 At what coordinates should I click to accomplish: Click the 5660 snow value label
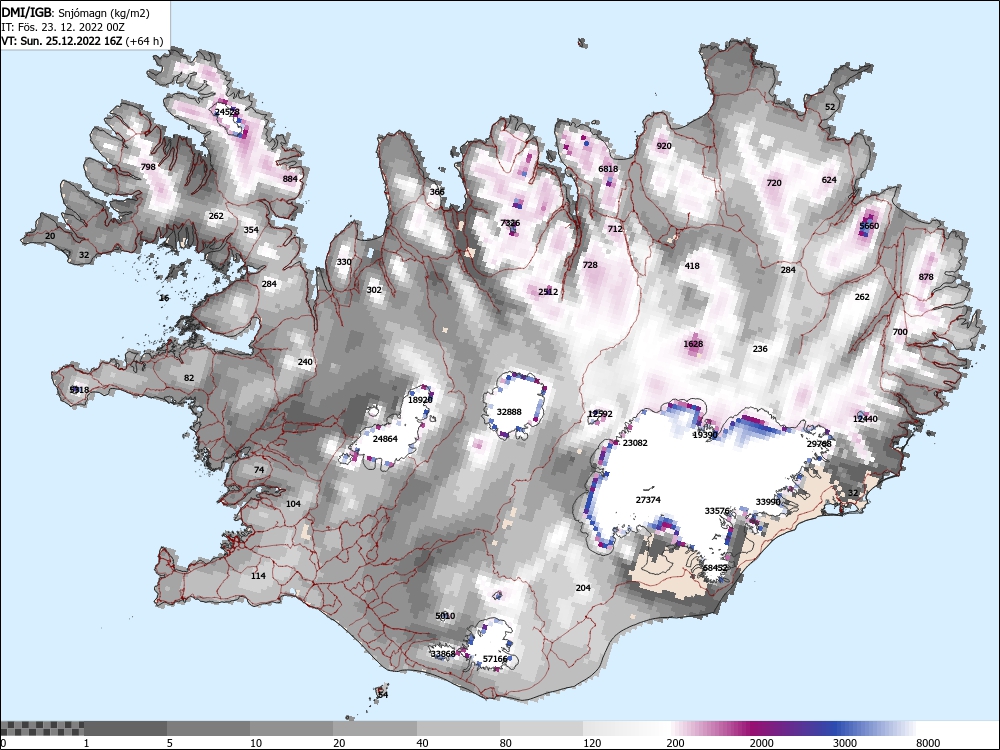(x=869, y=226)
